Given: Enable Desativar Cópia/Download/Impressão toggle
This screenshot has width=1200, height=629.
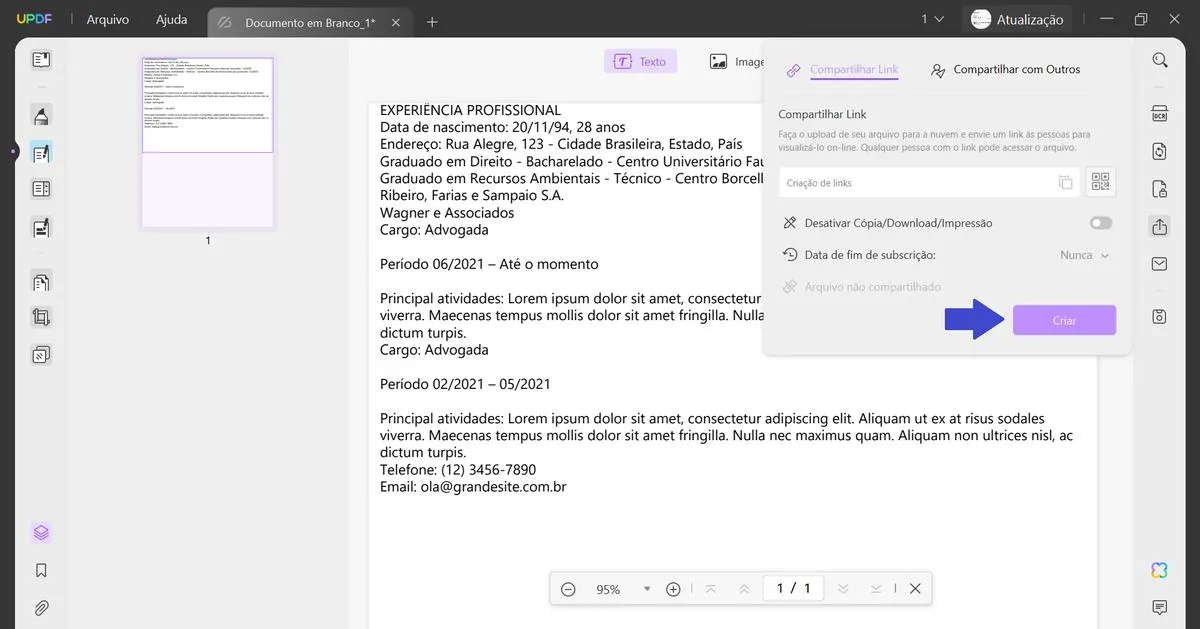Looking at the screenshot, I should pos(1100,222).
